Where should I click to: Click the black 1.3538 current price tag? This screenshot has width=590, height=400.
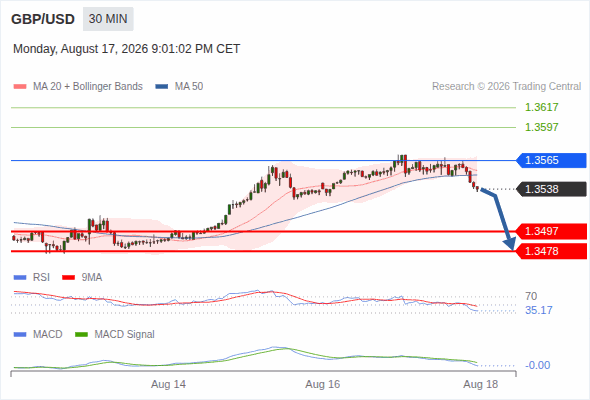(x=551, y=189)
